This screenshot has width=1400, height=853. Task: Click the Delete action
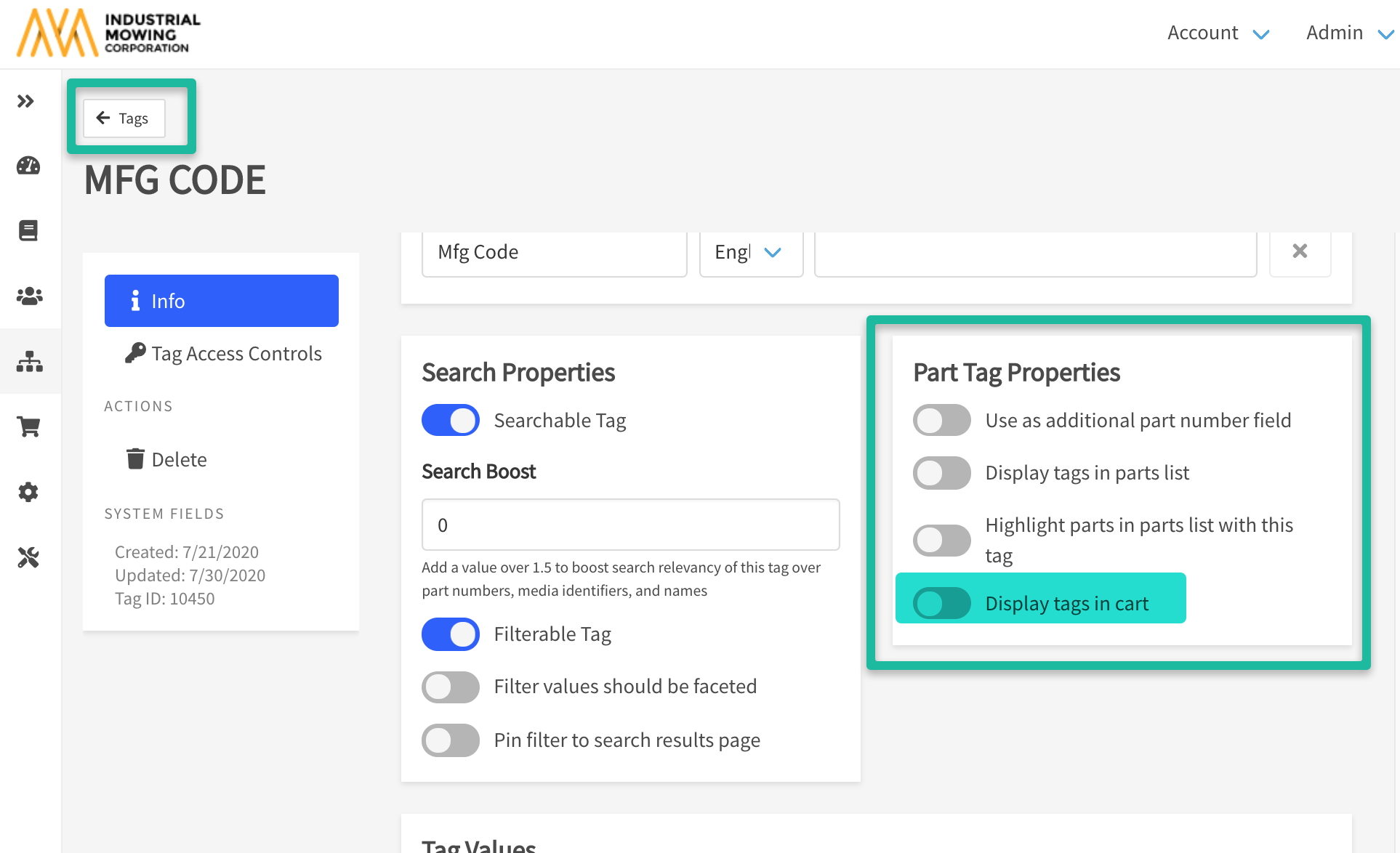[166, 459]
